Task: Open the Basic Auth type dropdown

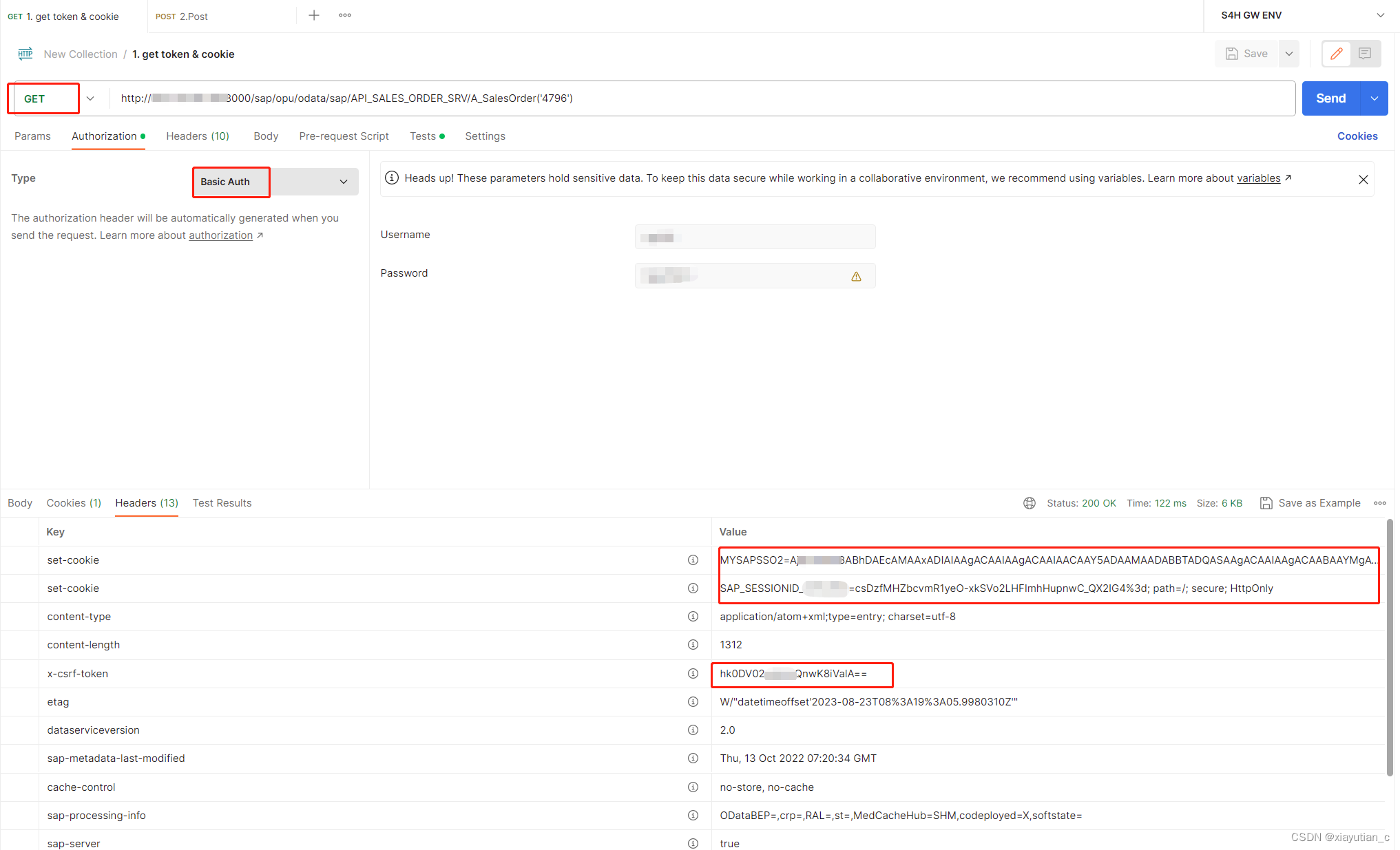Action: pyautogui.click(x=343, y=182)
